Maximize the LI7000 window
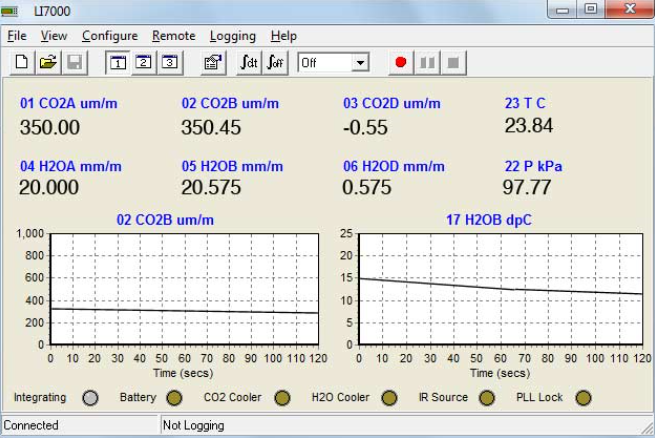 [591, 9]
